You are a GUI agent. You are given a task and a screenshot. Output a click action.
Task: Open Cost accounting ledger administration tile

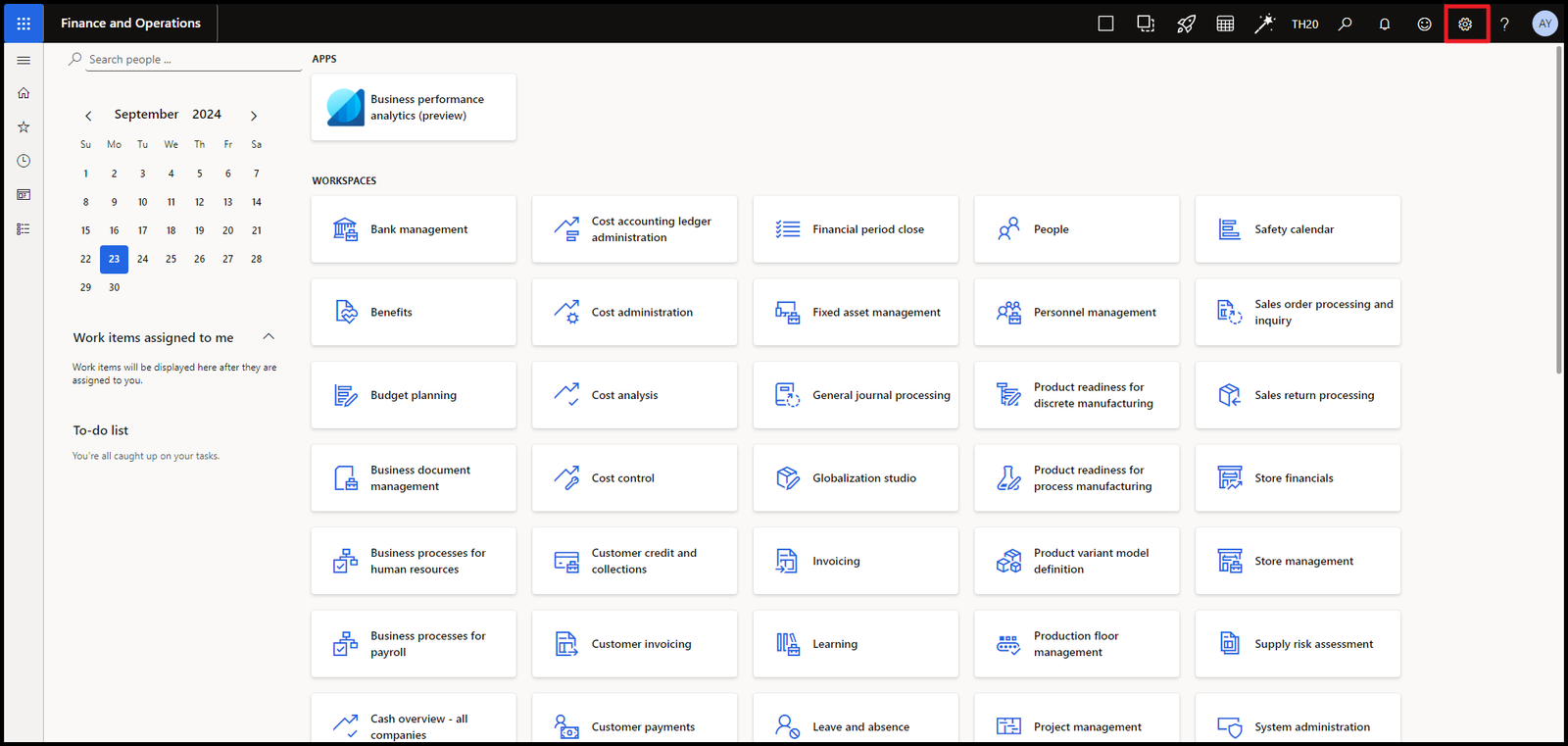635,229
